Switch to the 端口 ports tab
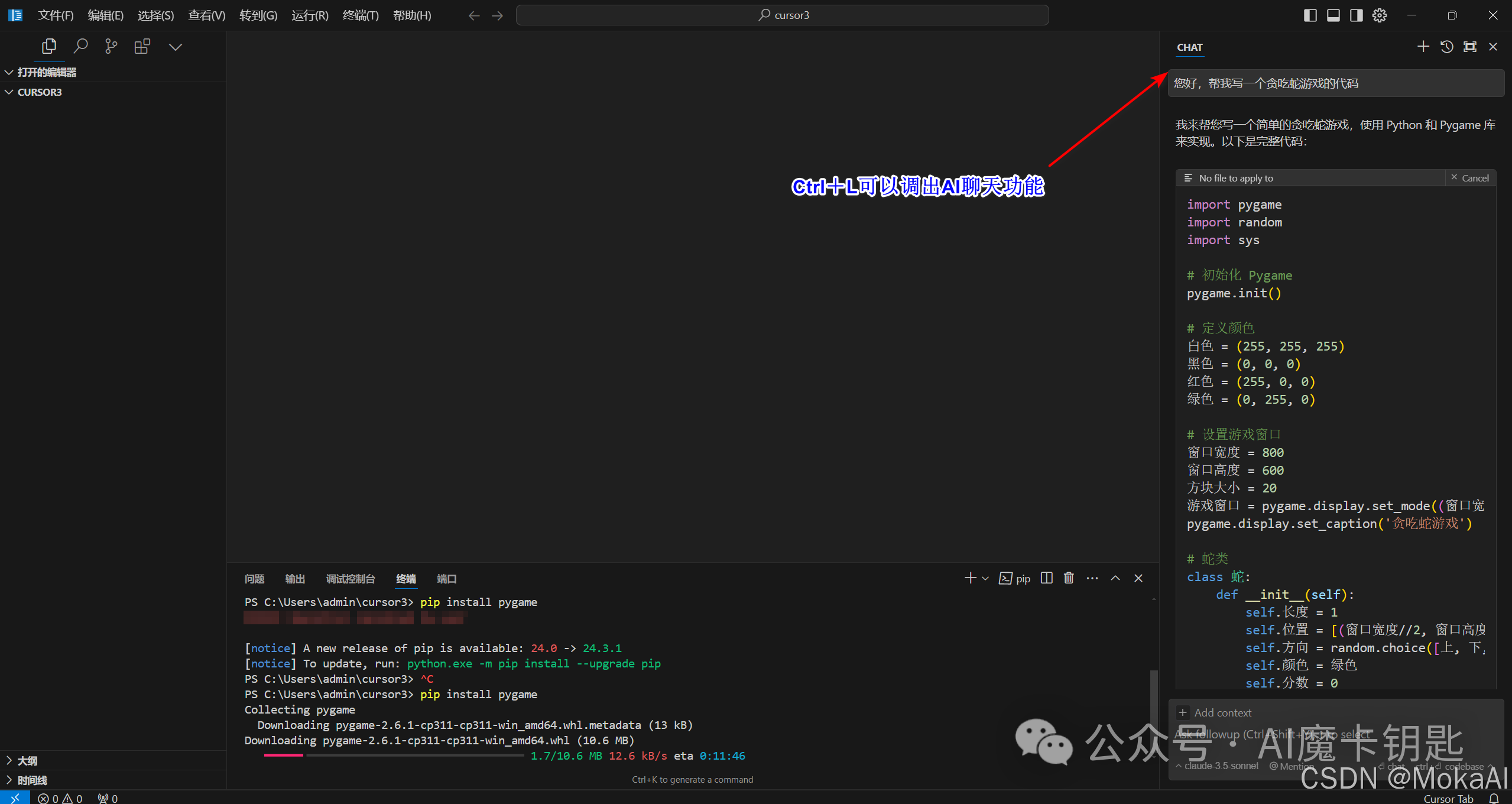The image size is (1512, 804). coord(447,579)
